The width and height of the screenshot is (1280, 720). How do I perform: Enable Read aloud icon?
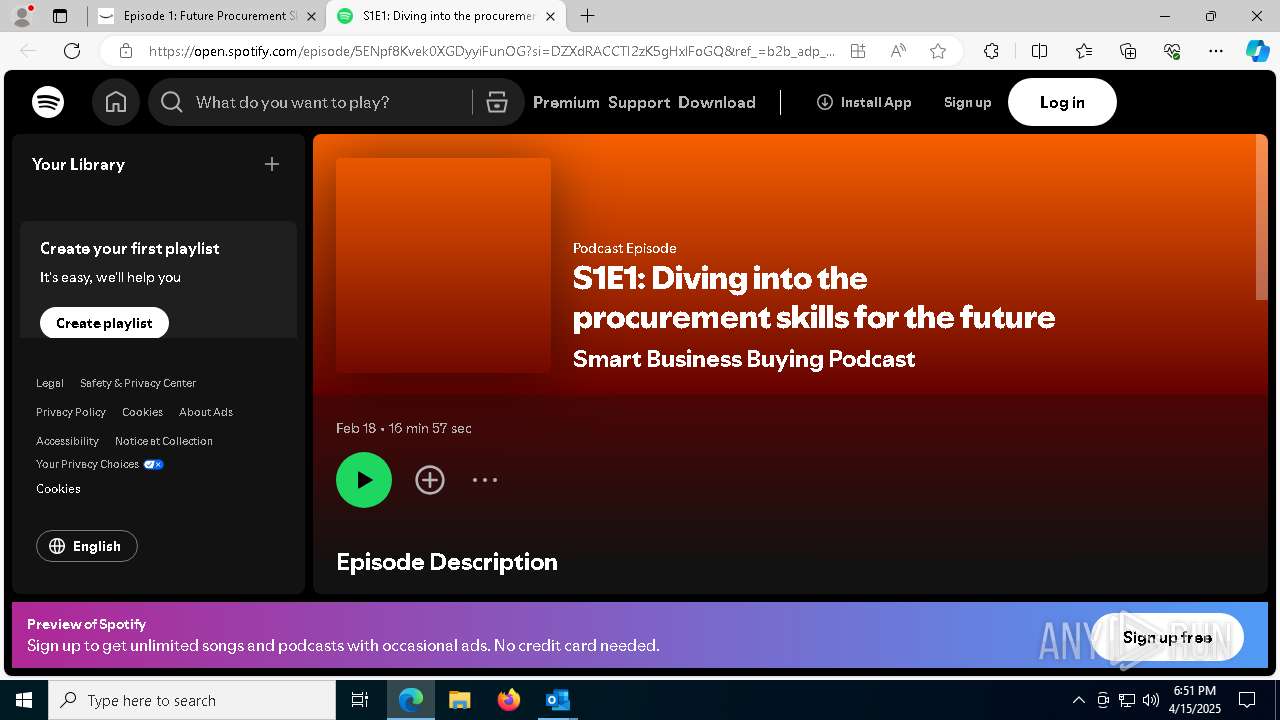898,51
